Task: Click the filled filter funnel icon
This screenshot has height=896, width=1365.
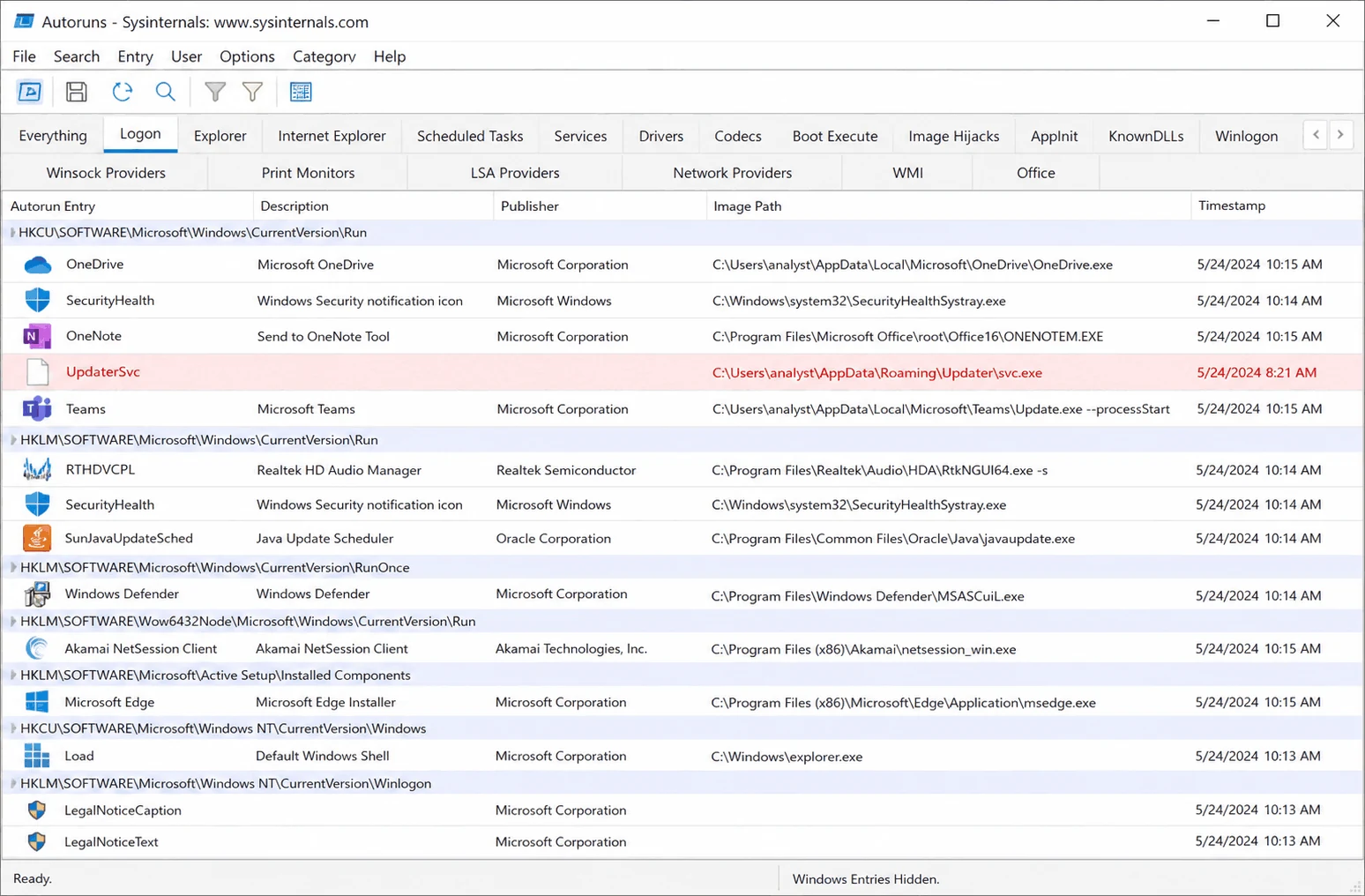Action: pos(215,92)
